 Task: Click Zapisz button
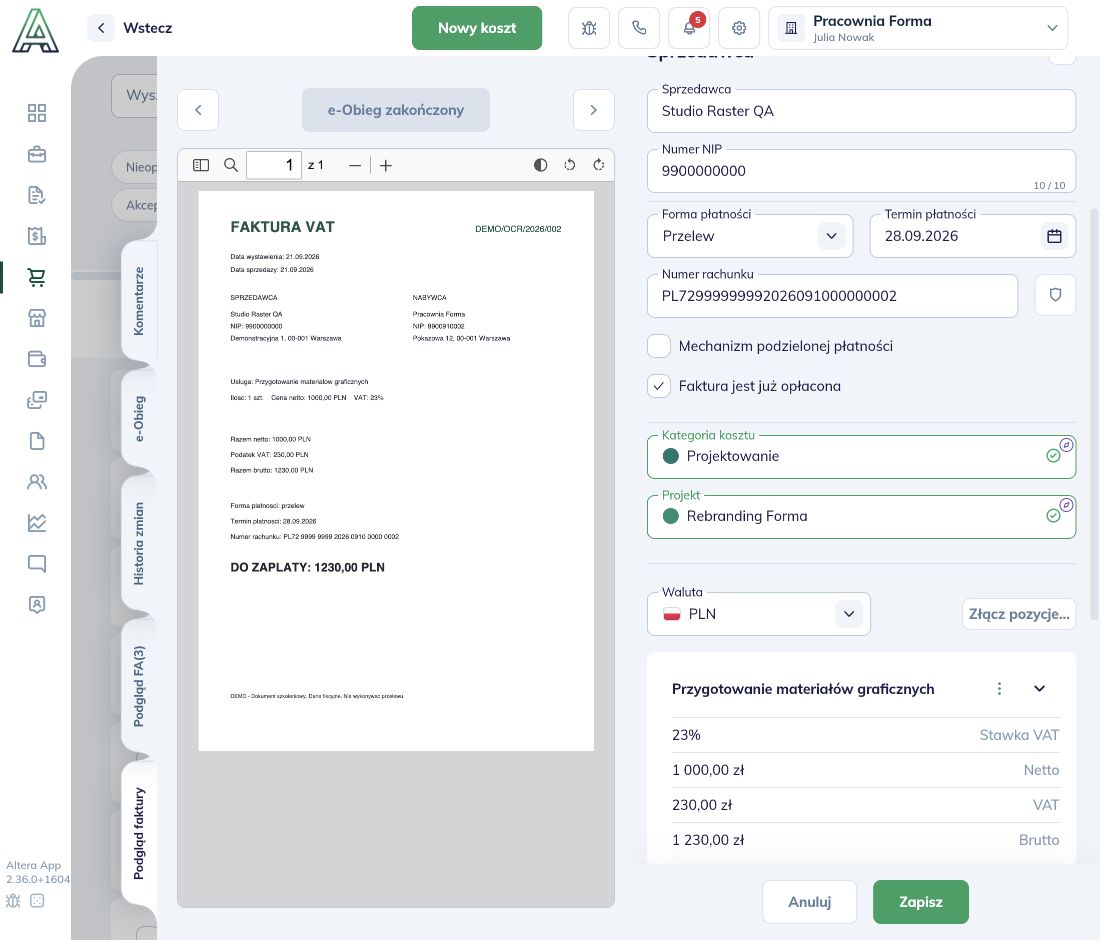(x=920, y=902)
